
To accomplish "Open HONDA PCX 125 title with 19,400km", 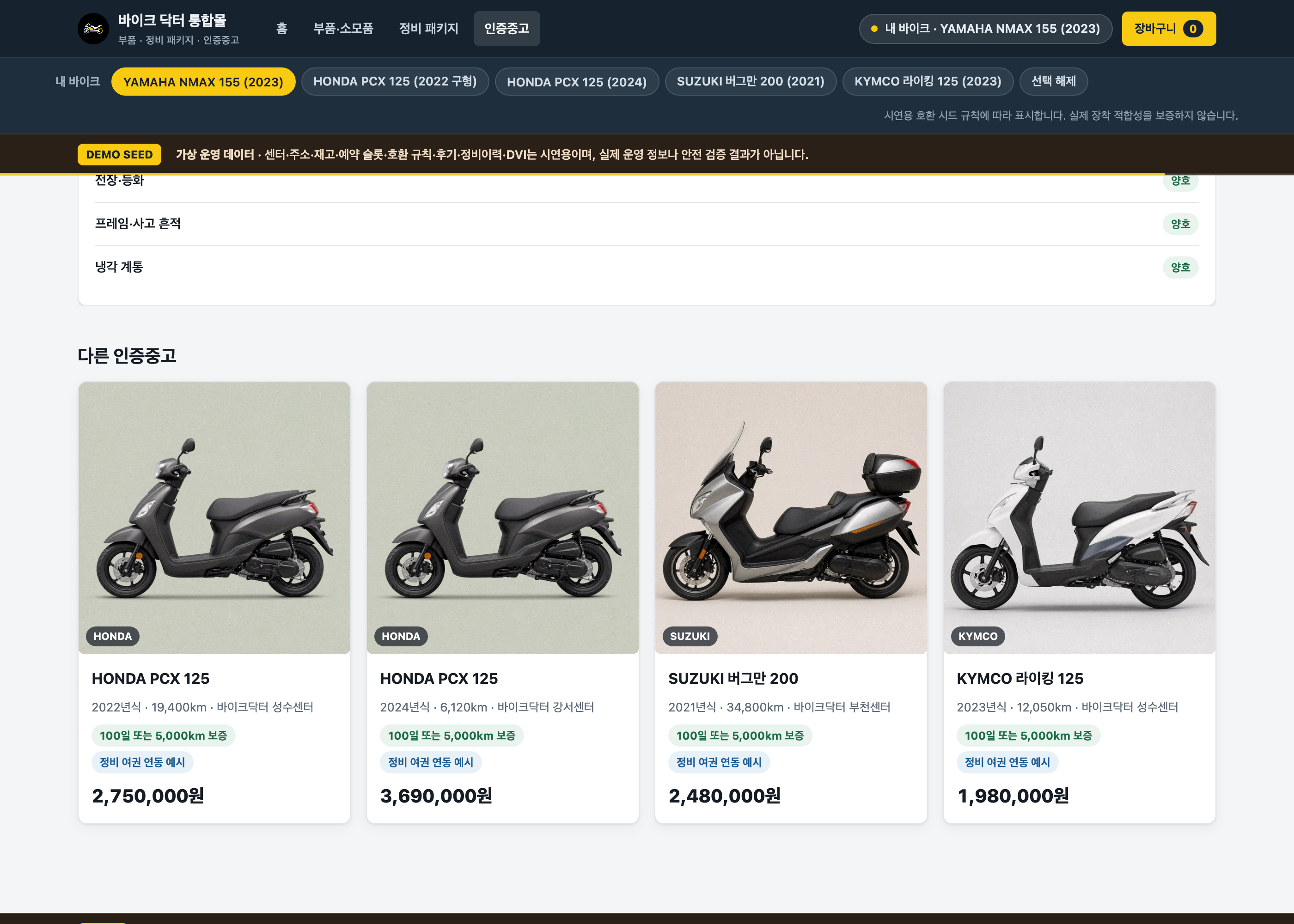I will coord(151,678).
